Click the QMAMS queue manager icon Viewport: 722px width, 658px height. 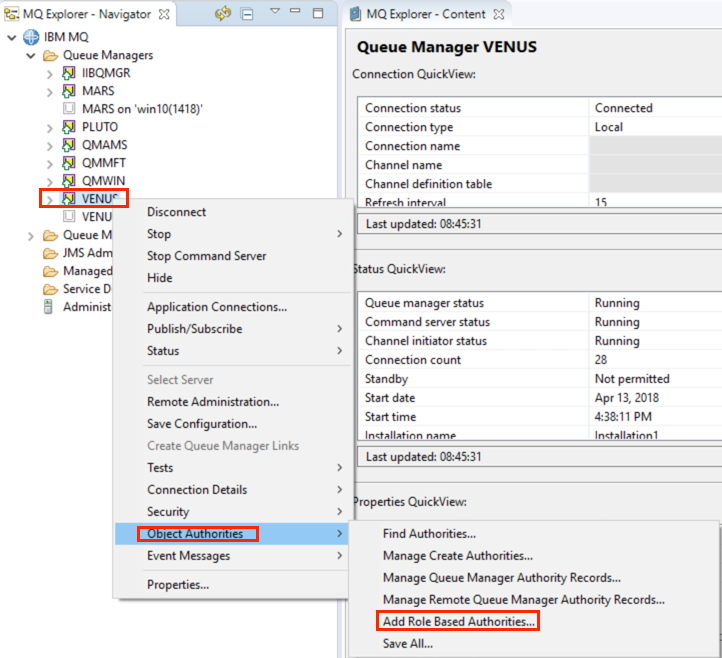pyautogui.click(x=69, y=145)
